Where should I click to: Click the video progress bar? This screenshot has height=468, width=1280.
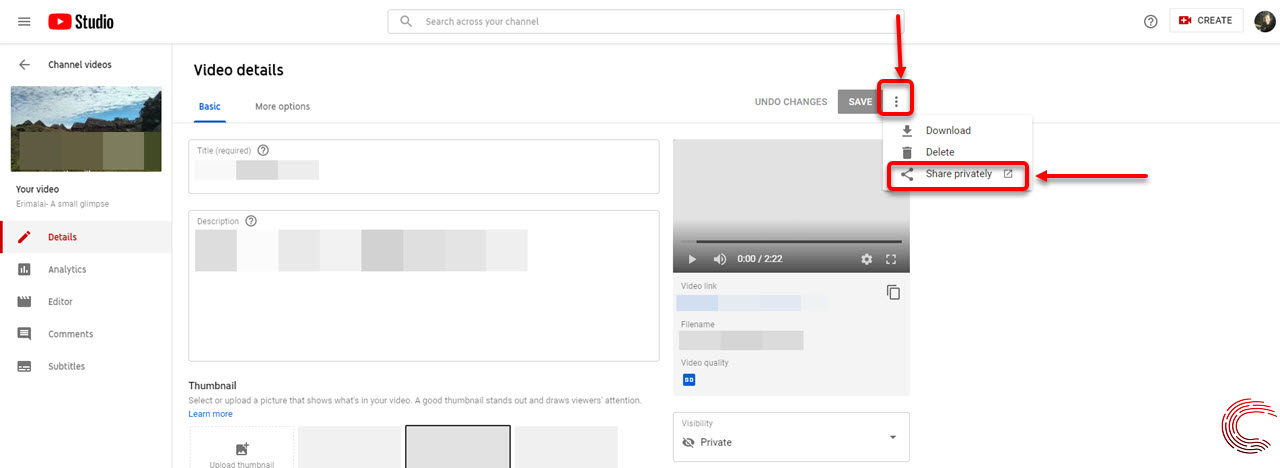click(x=791, y=242)
